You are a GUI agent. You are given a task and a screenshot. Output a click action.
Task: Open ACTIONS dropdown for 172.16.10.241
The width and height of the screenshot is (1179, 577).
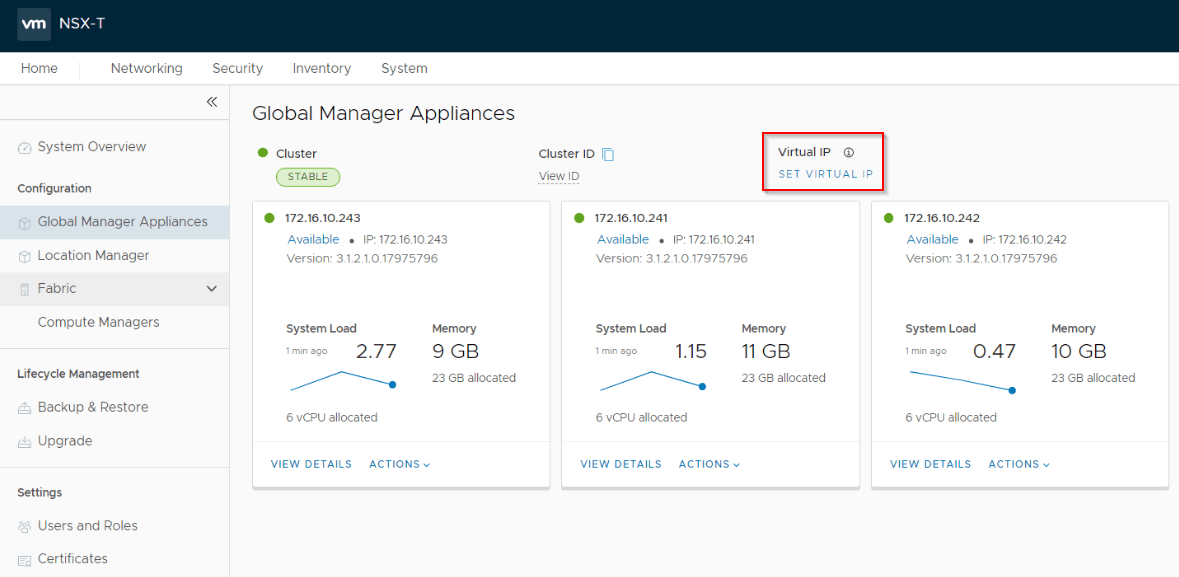pos(709,464)
